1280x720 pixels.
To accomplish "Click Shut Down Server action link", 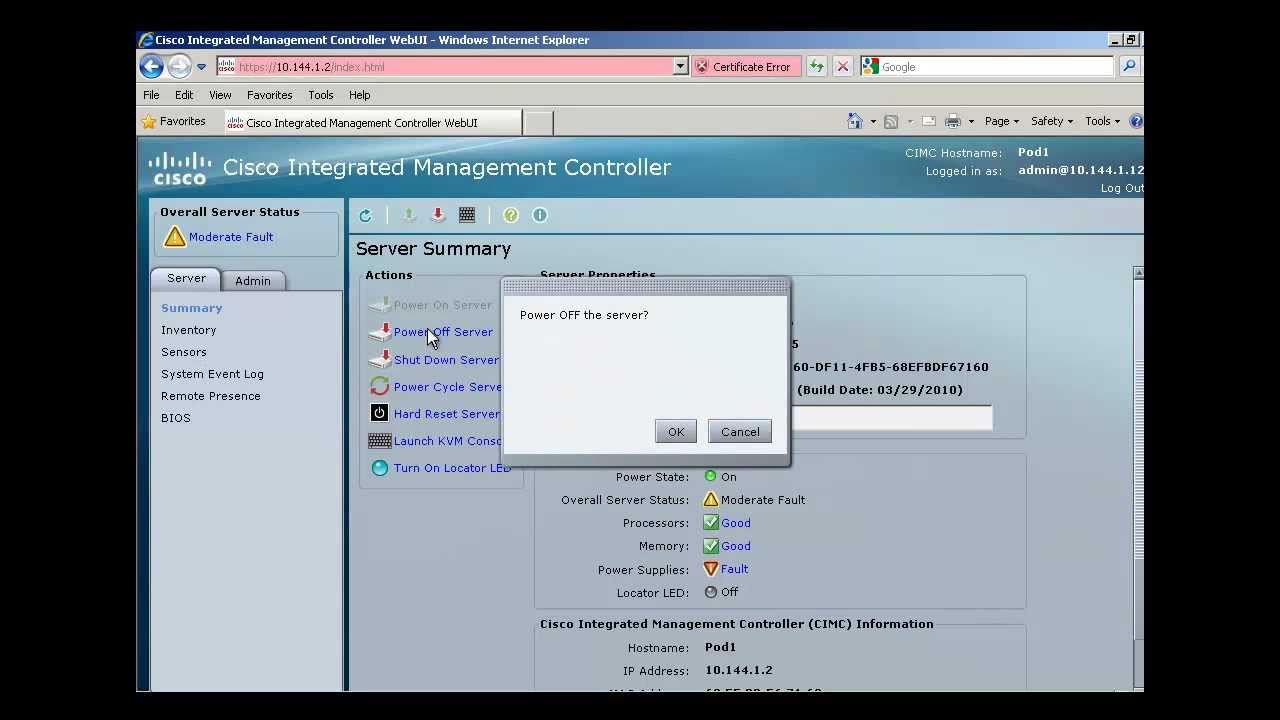I will tap(447, 360).
